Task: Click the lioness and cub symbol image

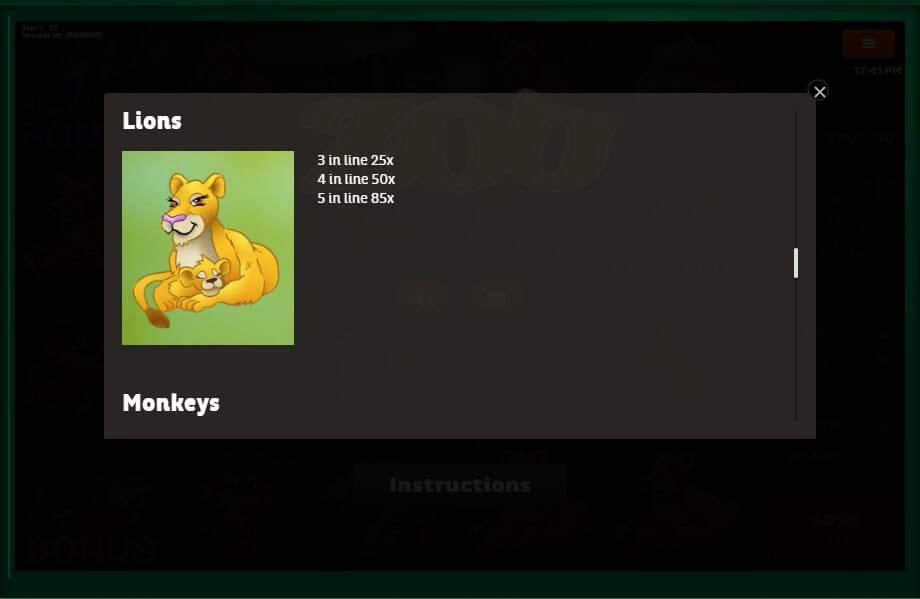Action: pos(208,248)
